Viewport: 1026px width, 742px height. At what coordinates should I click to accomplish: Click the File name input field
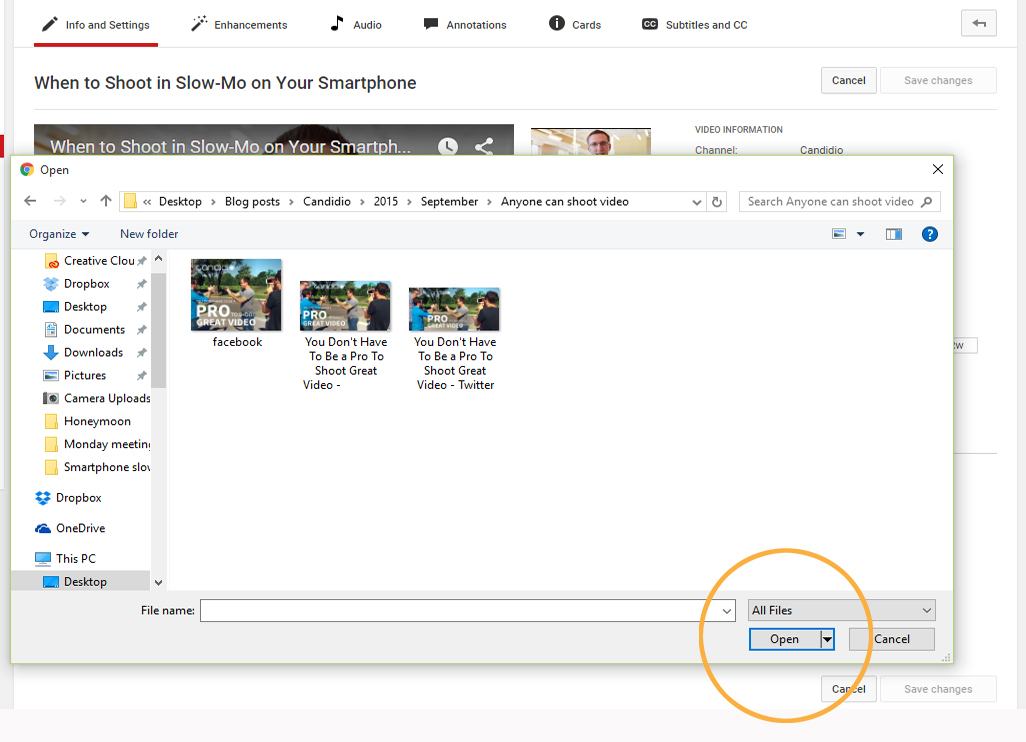(x=454, y=610)
